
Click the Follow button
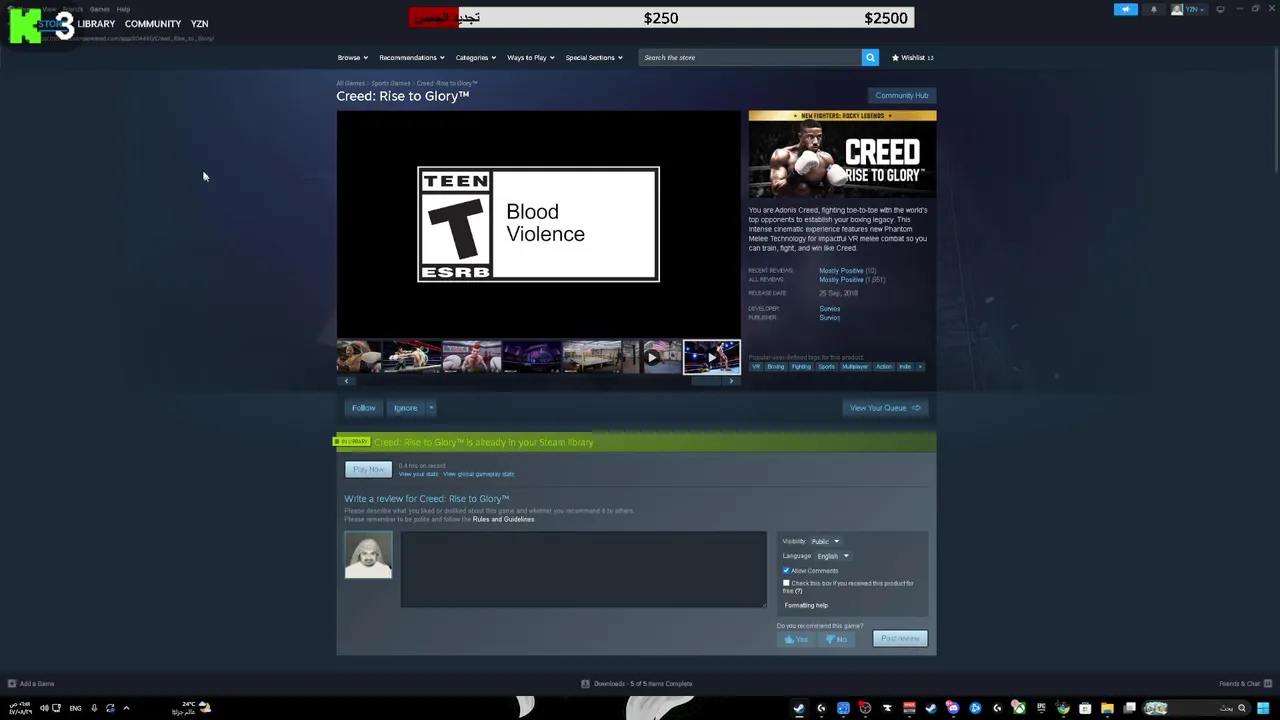(x=363, y=408)
